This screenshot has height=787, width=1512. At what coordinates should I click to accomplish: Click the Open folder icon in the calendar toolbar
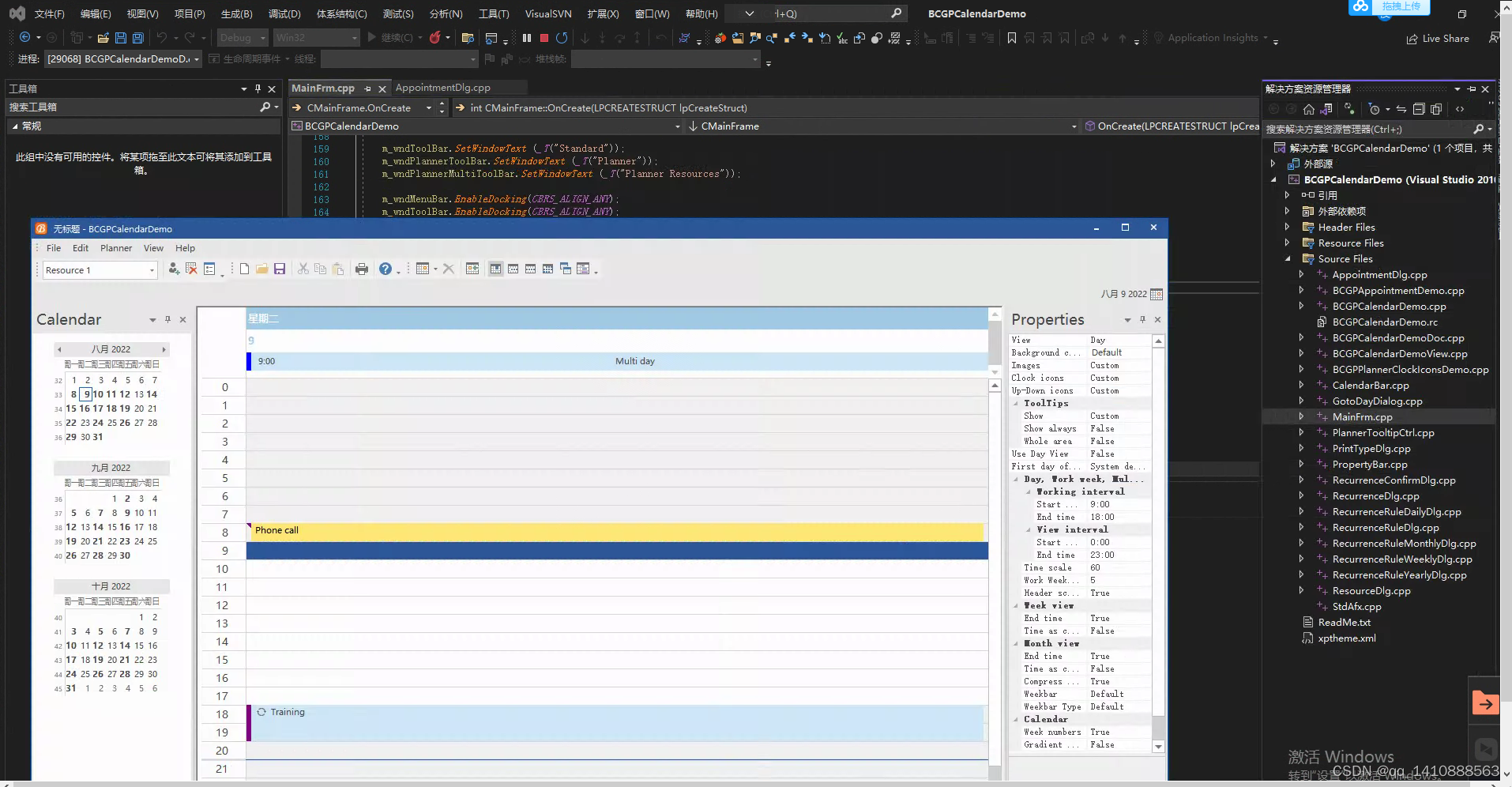pos(262,269)
